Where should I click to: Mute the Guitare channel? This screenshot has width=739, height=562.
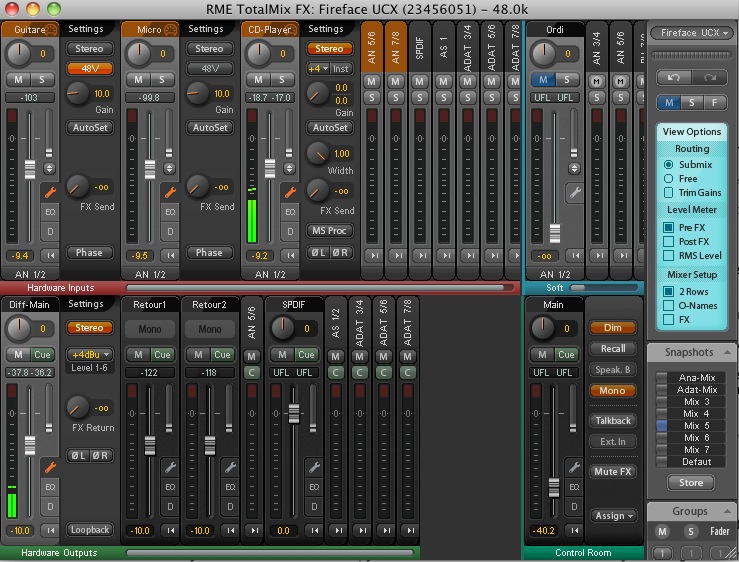point(18,80)
